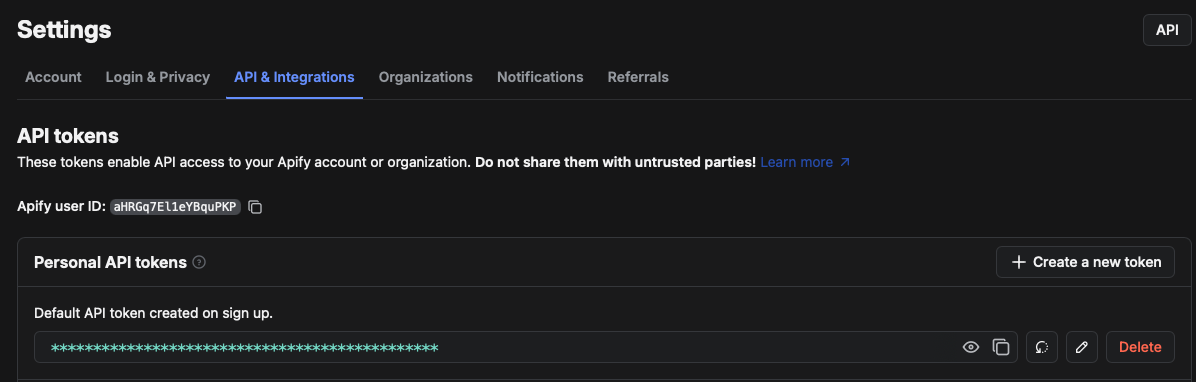Follow the Learn more link
This screenshot has width=1196, height=382.
point(805,162)
